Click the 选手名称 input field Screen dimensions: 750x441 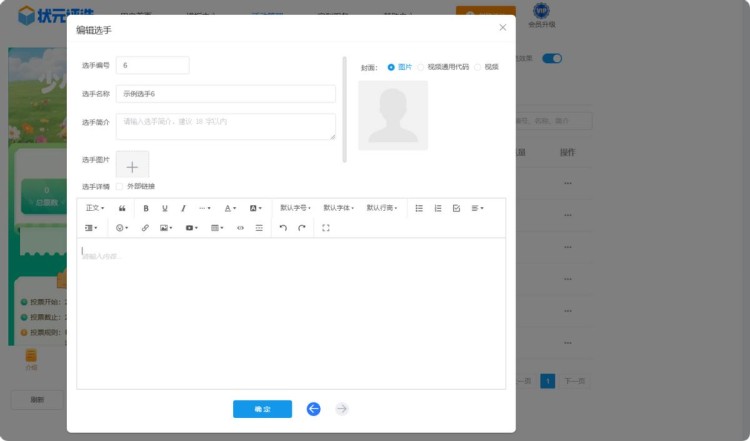coord(225,93)
